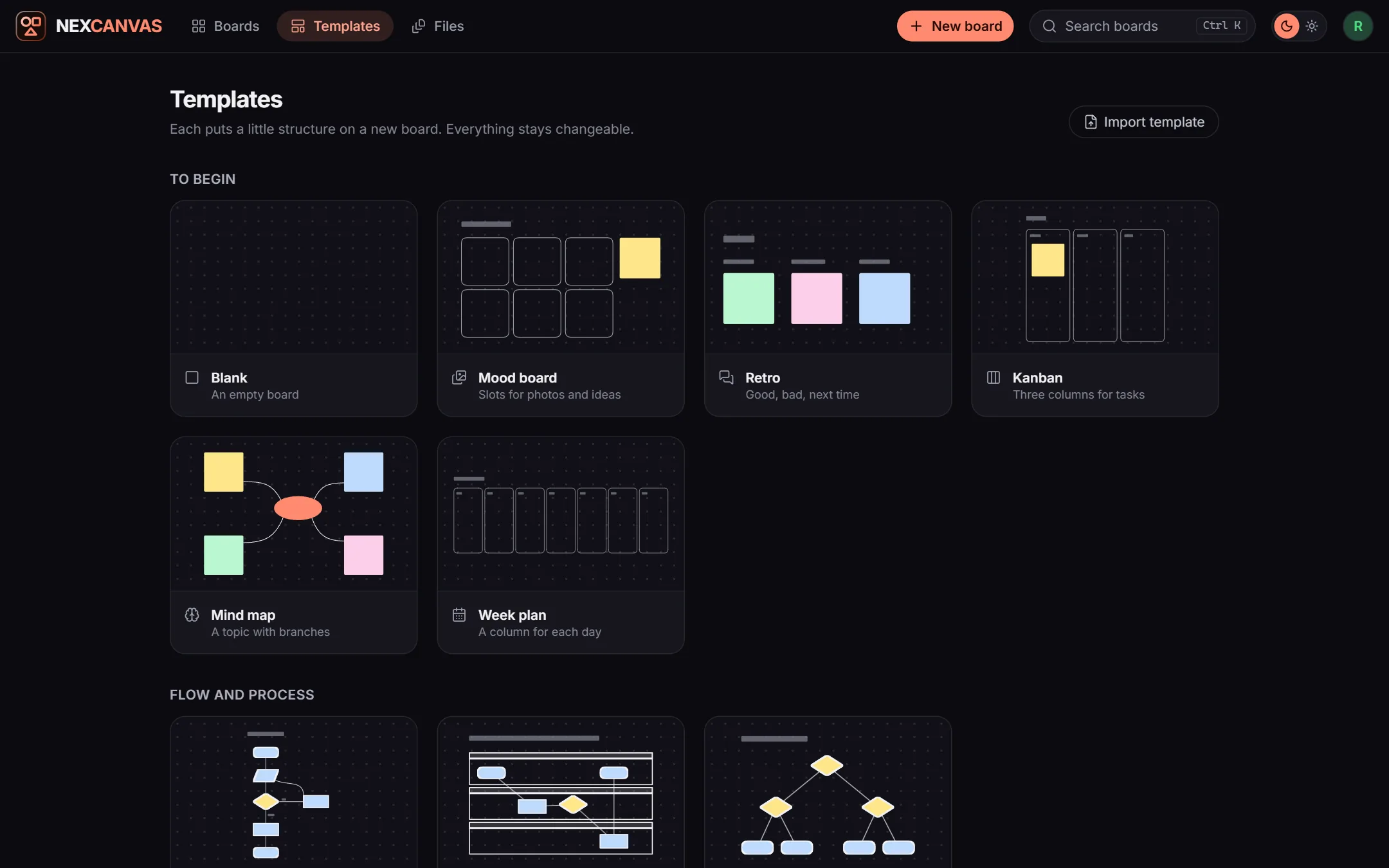
Task: Click the Files copy icon
Action: click(419, 26)
